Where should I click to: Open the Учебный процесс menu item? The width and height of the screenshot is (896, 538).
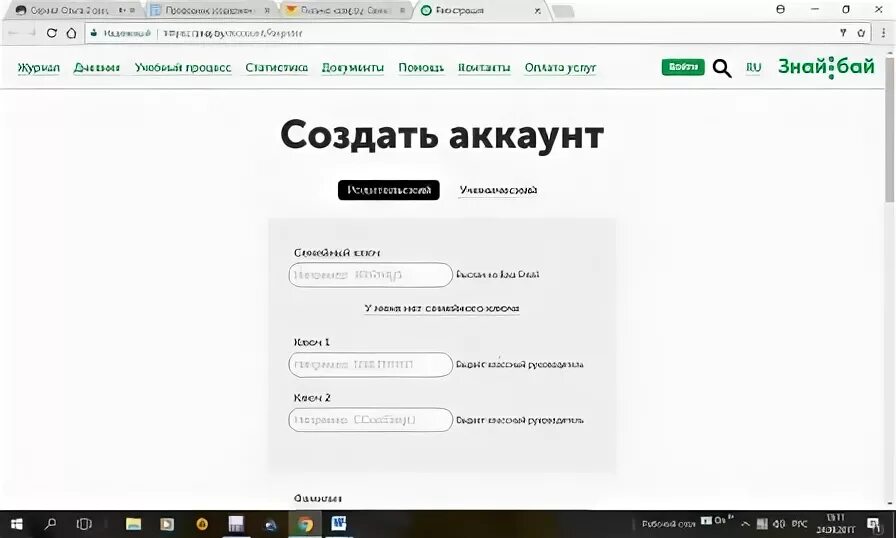click(x=183, y=67)
